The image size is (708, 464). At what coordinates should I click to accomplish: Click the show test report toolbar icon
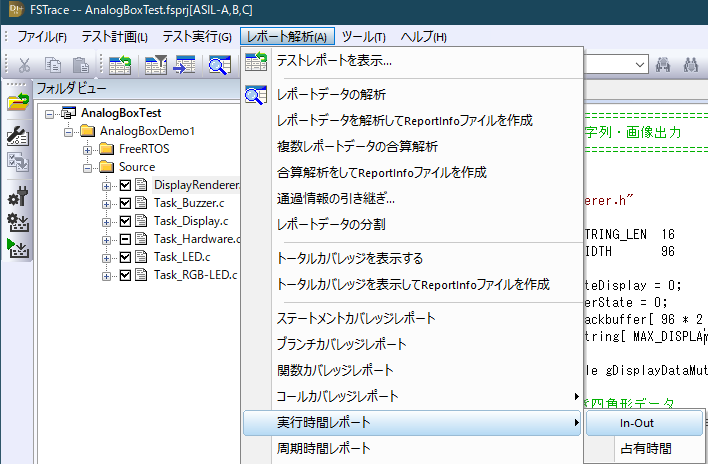click(x=120, y=65)
